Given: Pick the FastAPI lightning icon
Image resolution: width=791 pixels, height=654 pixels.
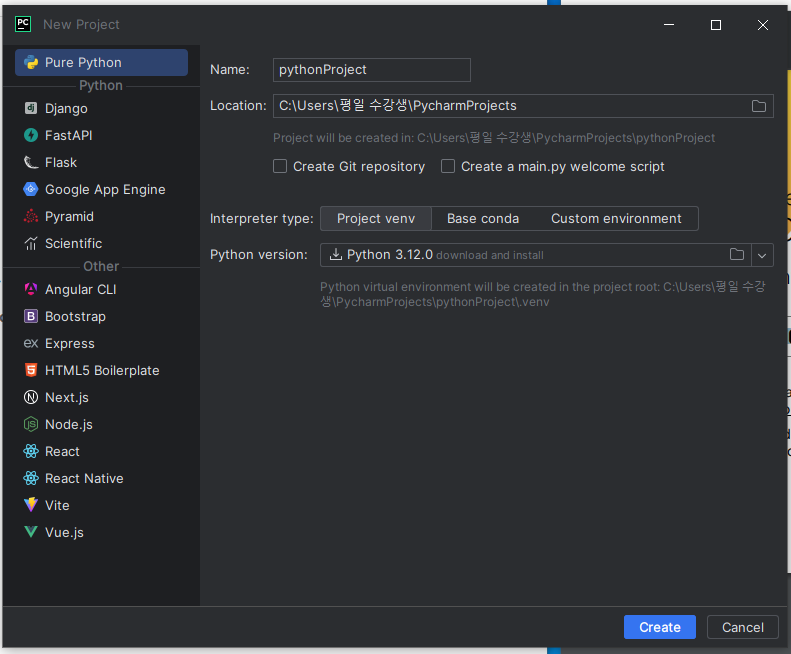Looking at the screenshot, I should [x=31, y=135].
